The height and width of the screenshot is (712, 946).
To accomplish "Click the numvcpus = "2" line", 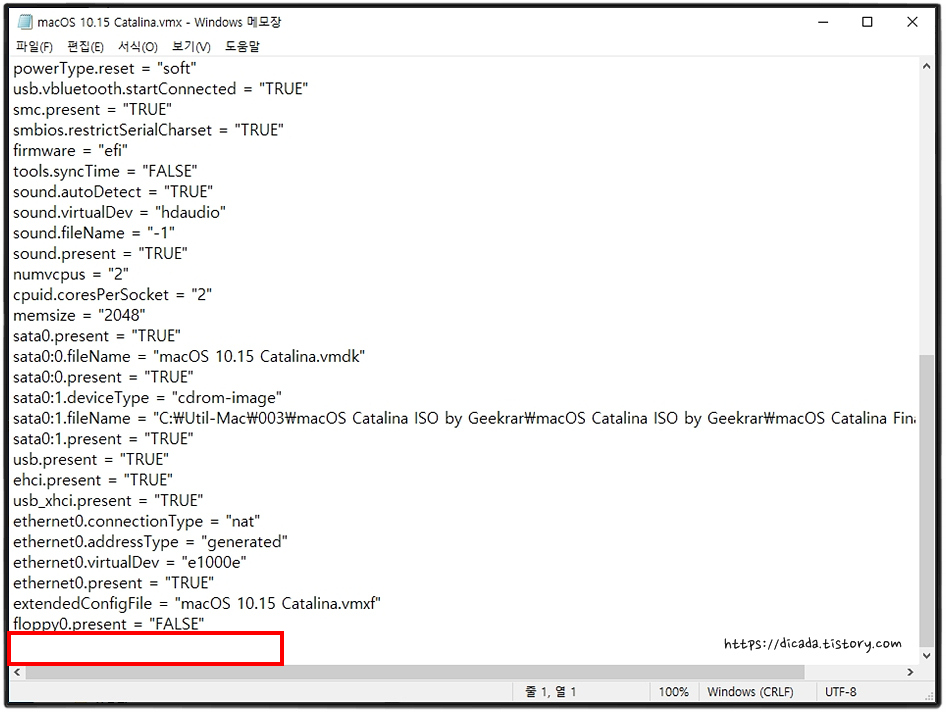I will (71, 274).
